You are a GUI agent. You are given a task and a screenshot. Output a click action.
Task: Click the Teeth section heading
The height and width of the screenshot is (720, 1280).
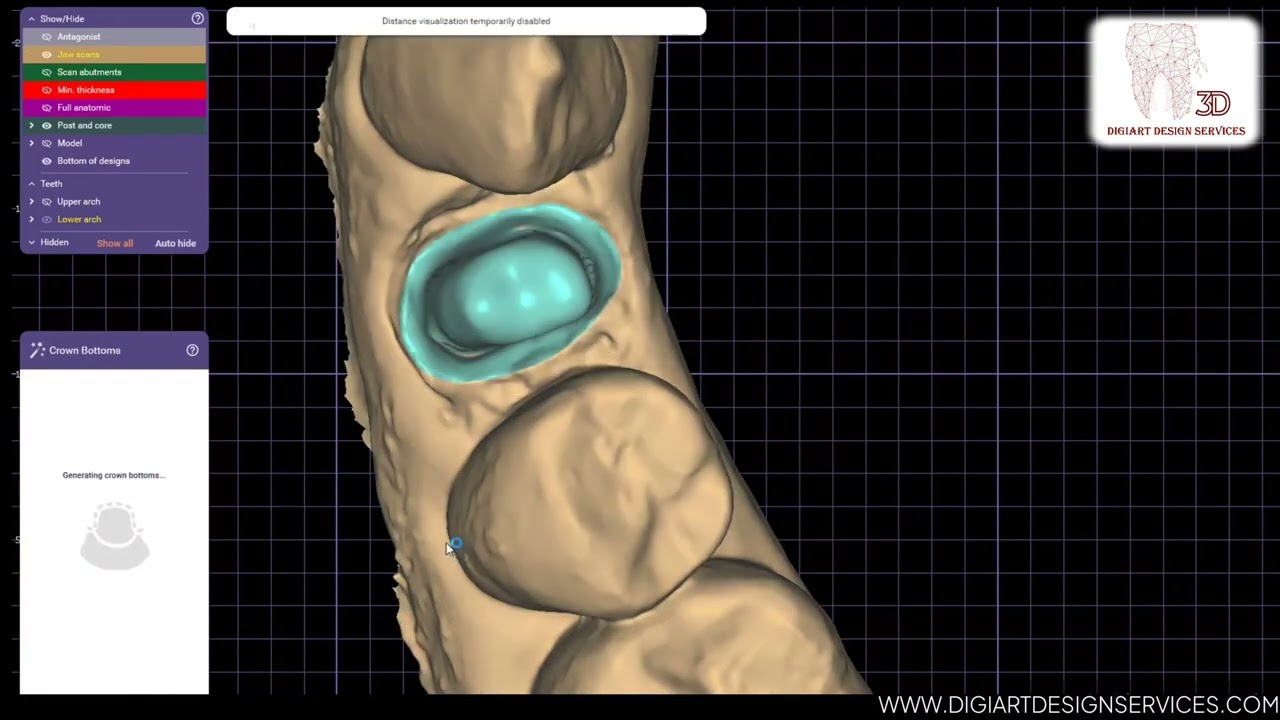(x=51, y=184)
